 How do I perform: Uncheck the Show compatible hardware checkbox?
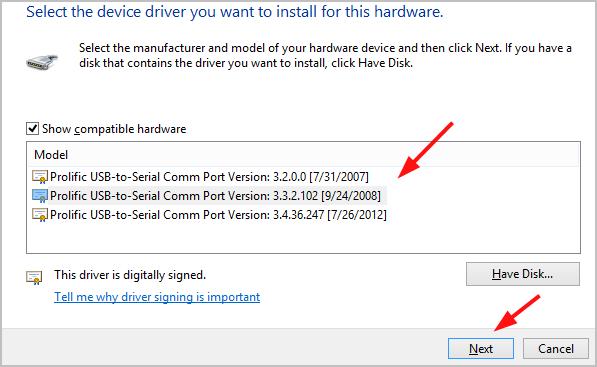click(x=32, y=129)
